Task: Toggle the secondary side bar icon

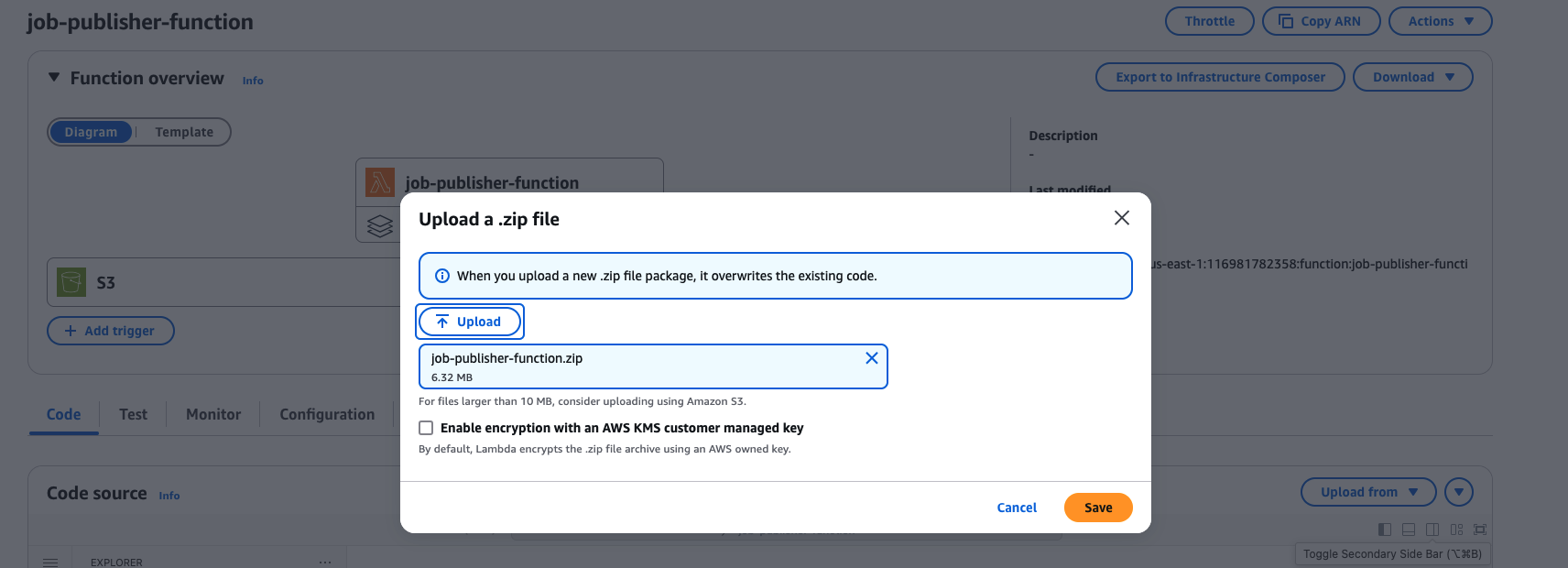Action: pos(1432,530)
